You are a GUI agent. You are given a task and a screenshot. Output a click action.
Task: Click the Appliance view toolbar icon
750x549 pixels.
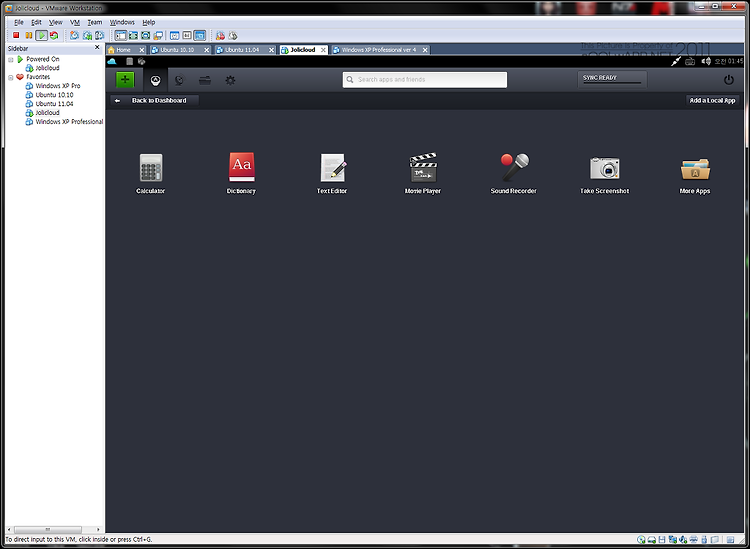tap(187, 35)
